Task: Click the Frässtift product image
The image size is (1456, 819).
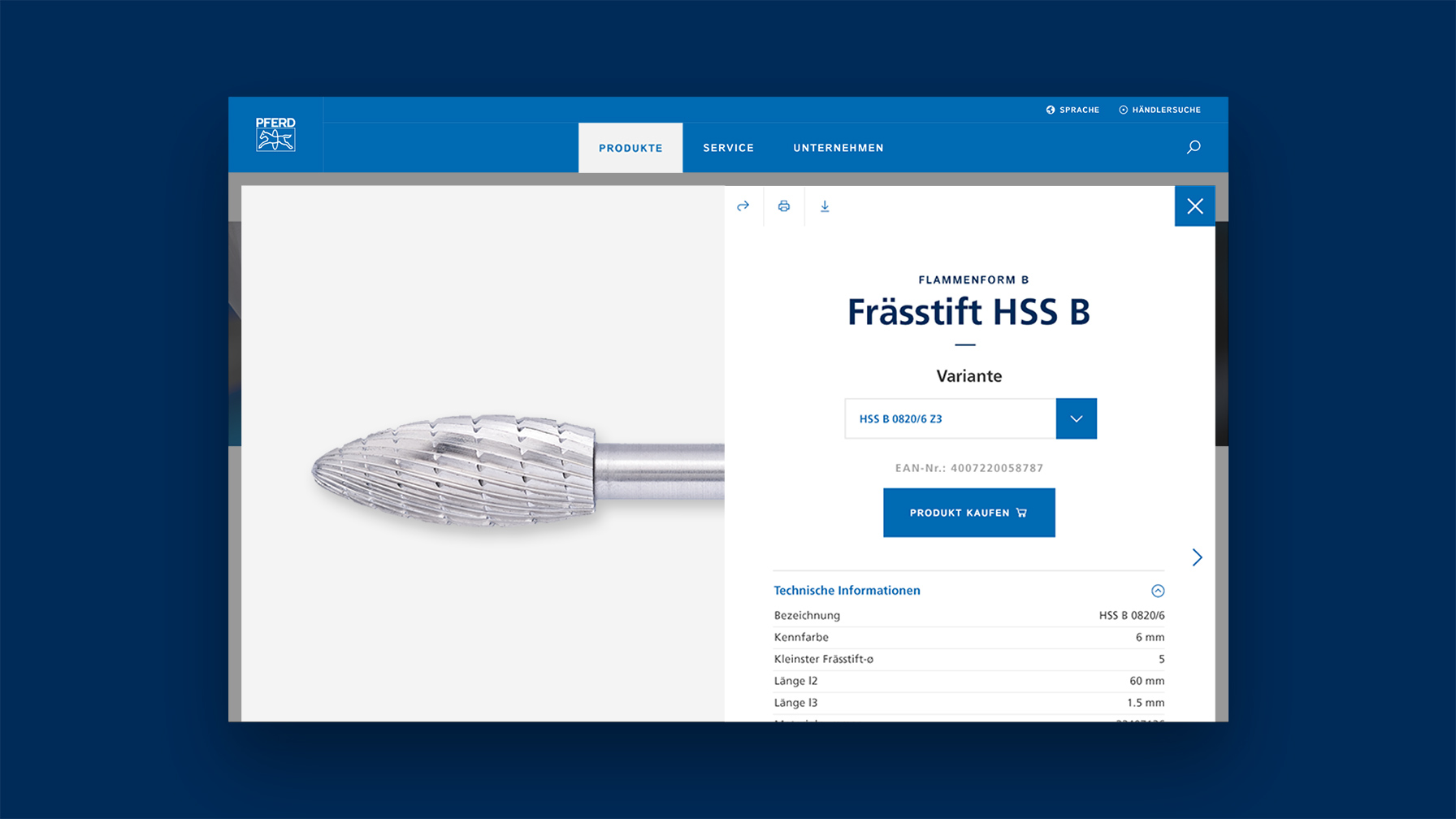Action: pos(518,471)
